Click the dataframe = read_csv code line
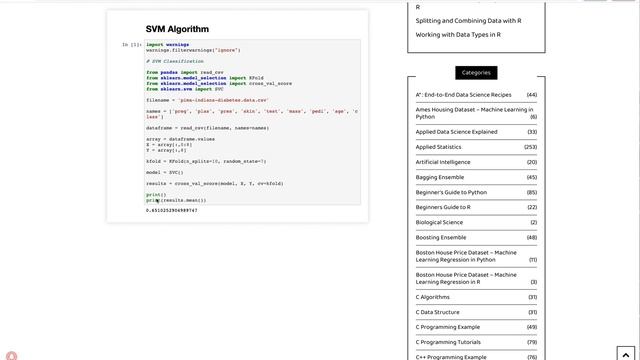Screen dimensions: 640x360 (x=207, y=128)
